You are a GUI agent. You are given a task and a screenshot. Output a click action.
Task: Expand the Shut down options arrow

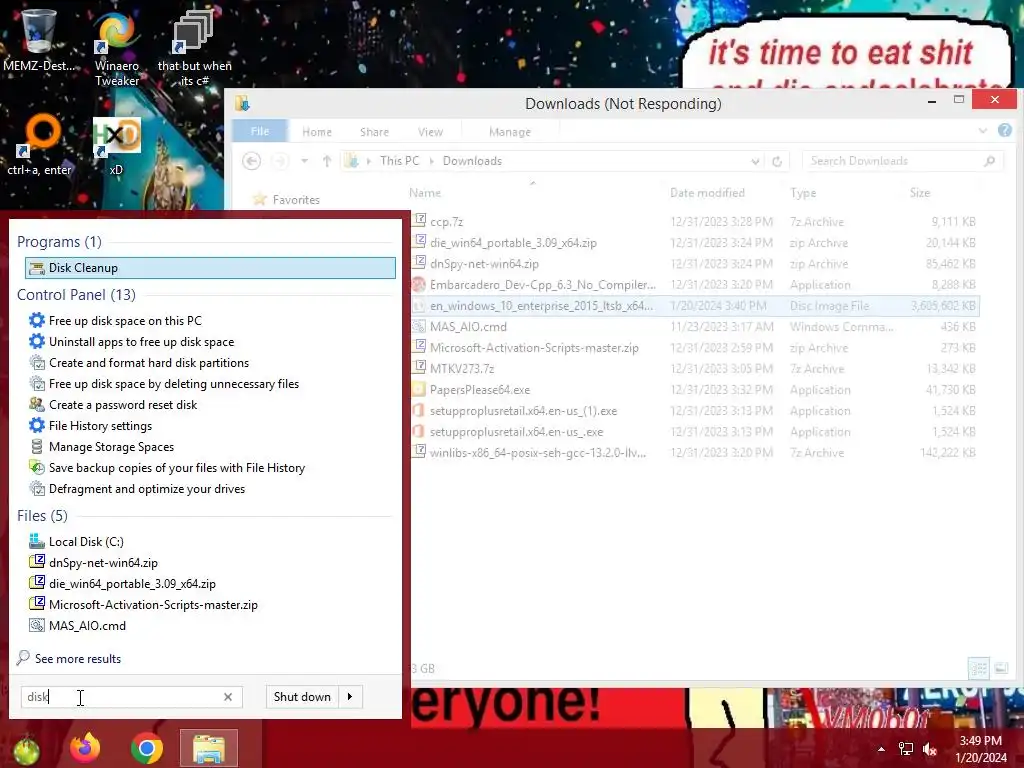click(351, 697)
